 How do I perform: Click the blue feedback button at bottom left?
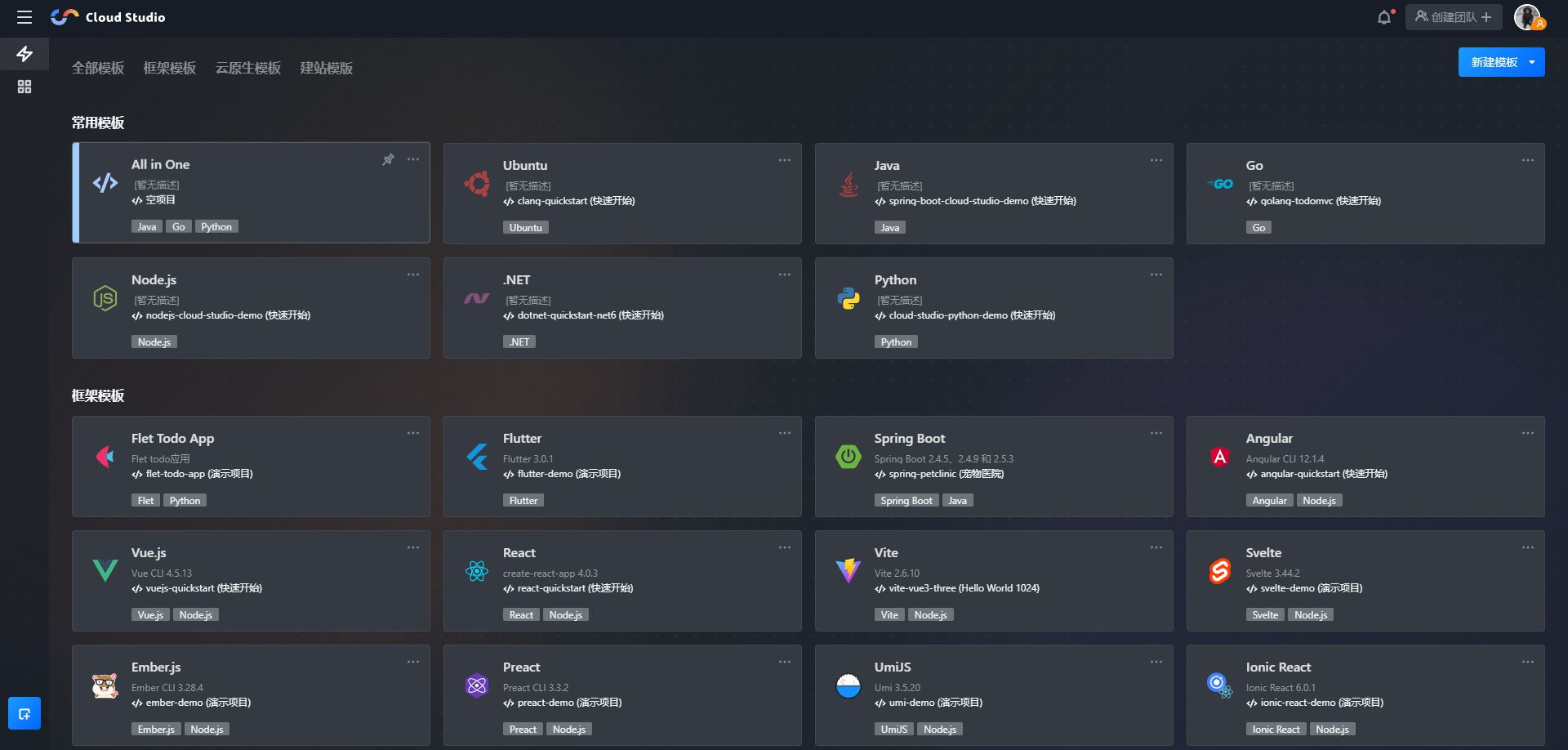[24, 713]
